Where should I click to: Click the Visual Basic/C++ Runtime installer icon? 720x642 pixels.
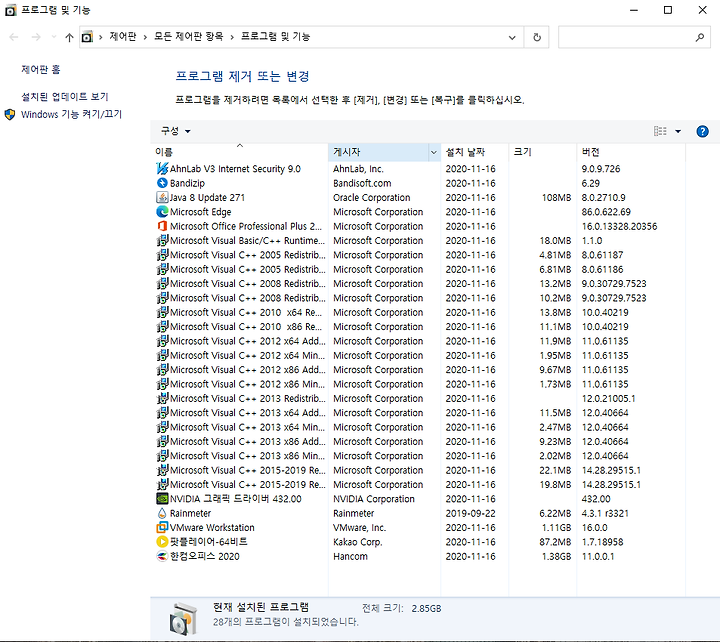(162, 240)
